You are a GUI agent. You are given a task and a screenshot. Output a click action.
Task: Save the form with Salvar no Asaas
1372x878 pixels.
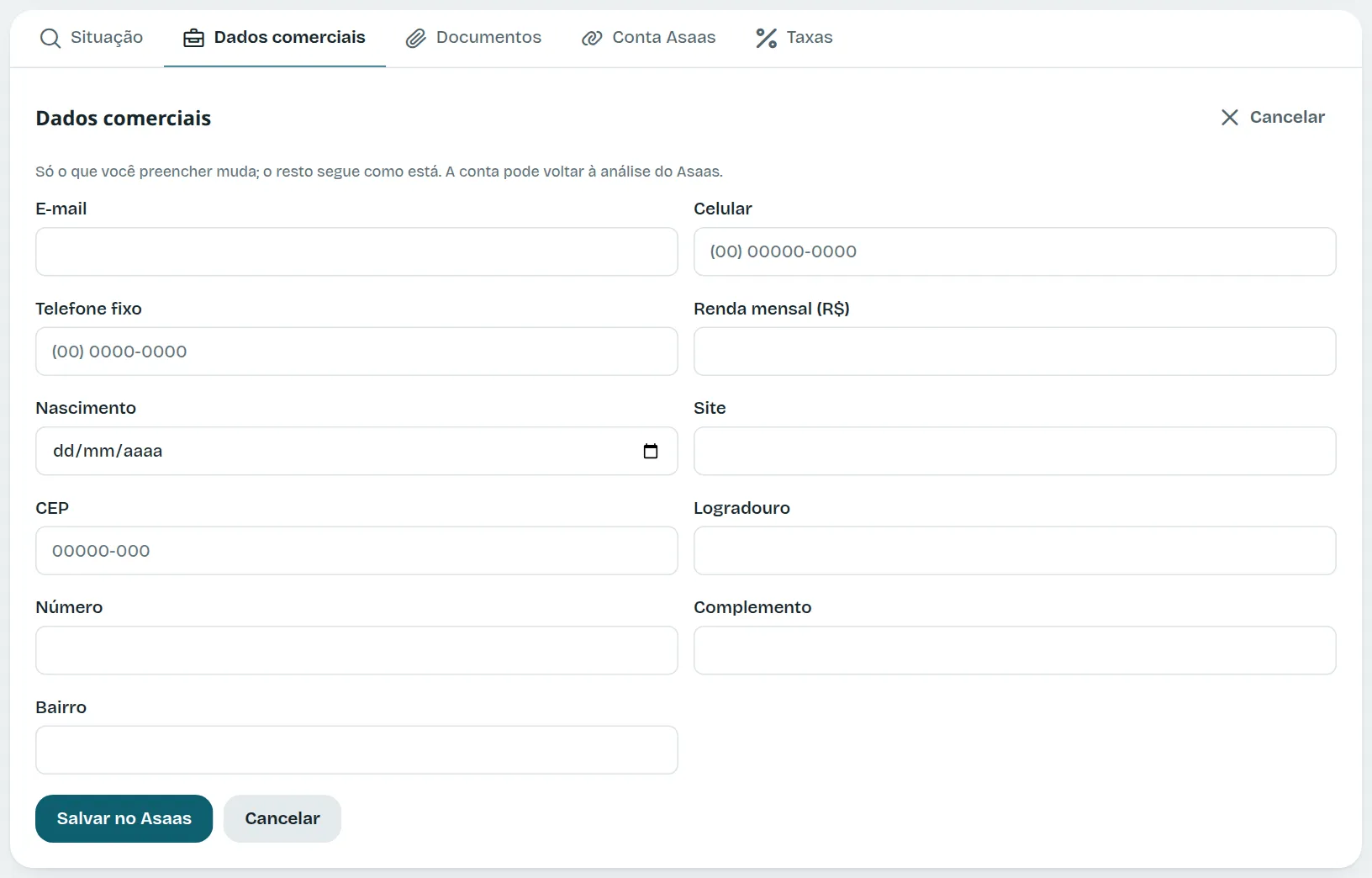(x=124, y=818)
